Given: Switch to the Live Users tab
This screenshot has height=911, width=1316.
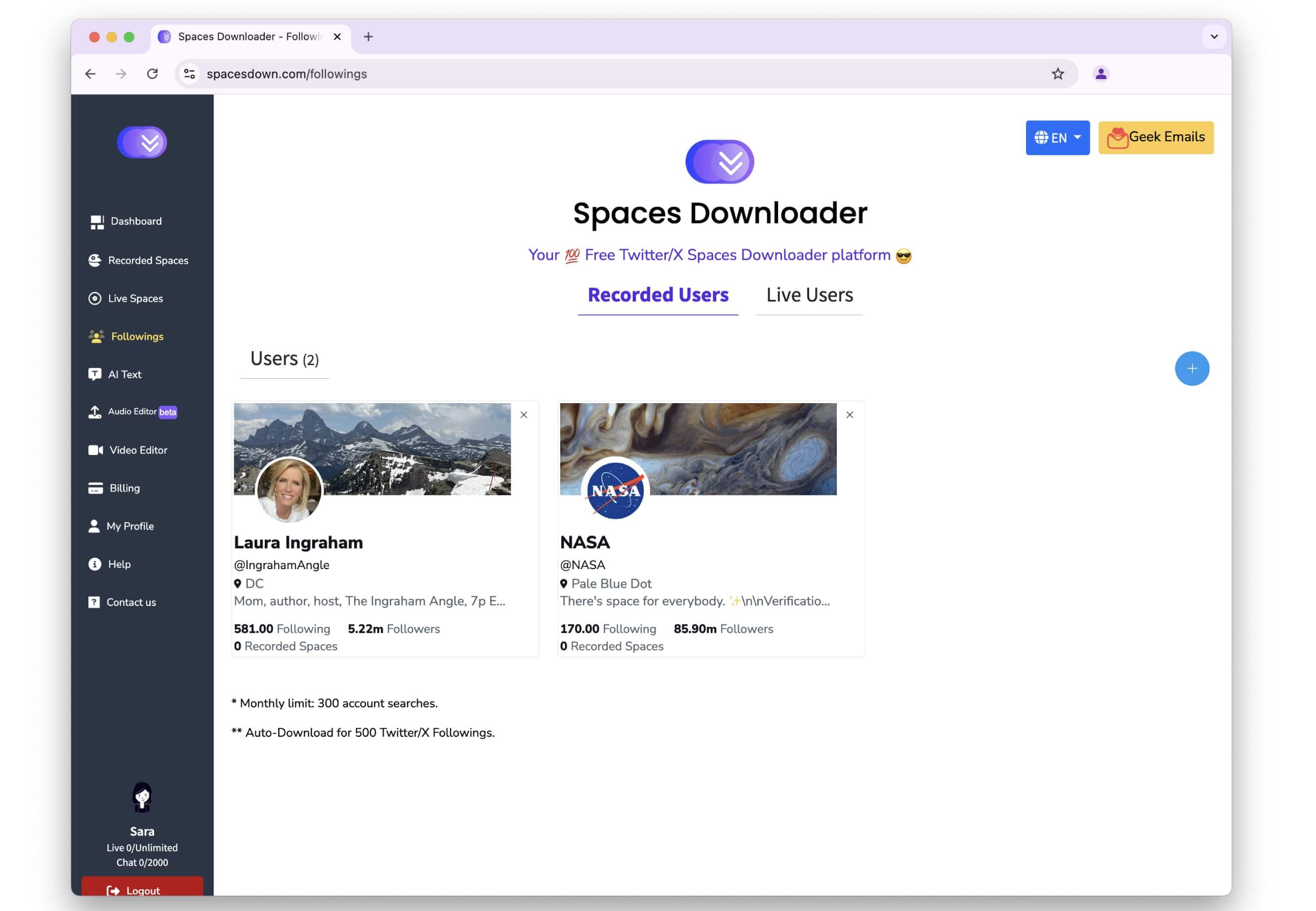Looking at the screenshot, I should point(809,294).
